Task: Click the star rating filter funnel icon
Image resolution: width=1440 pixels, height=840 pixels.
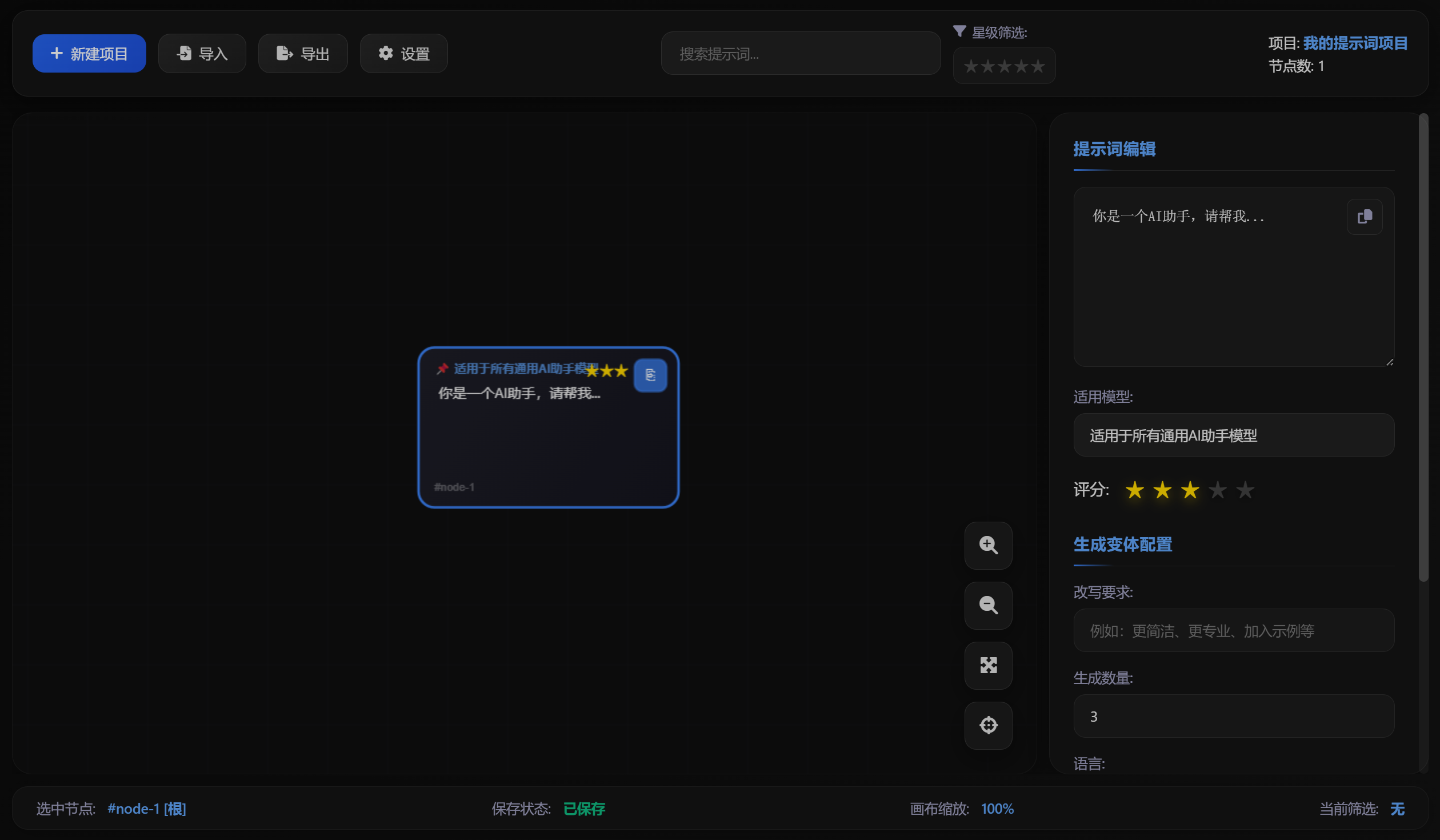Action: (959, 31)
